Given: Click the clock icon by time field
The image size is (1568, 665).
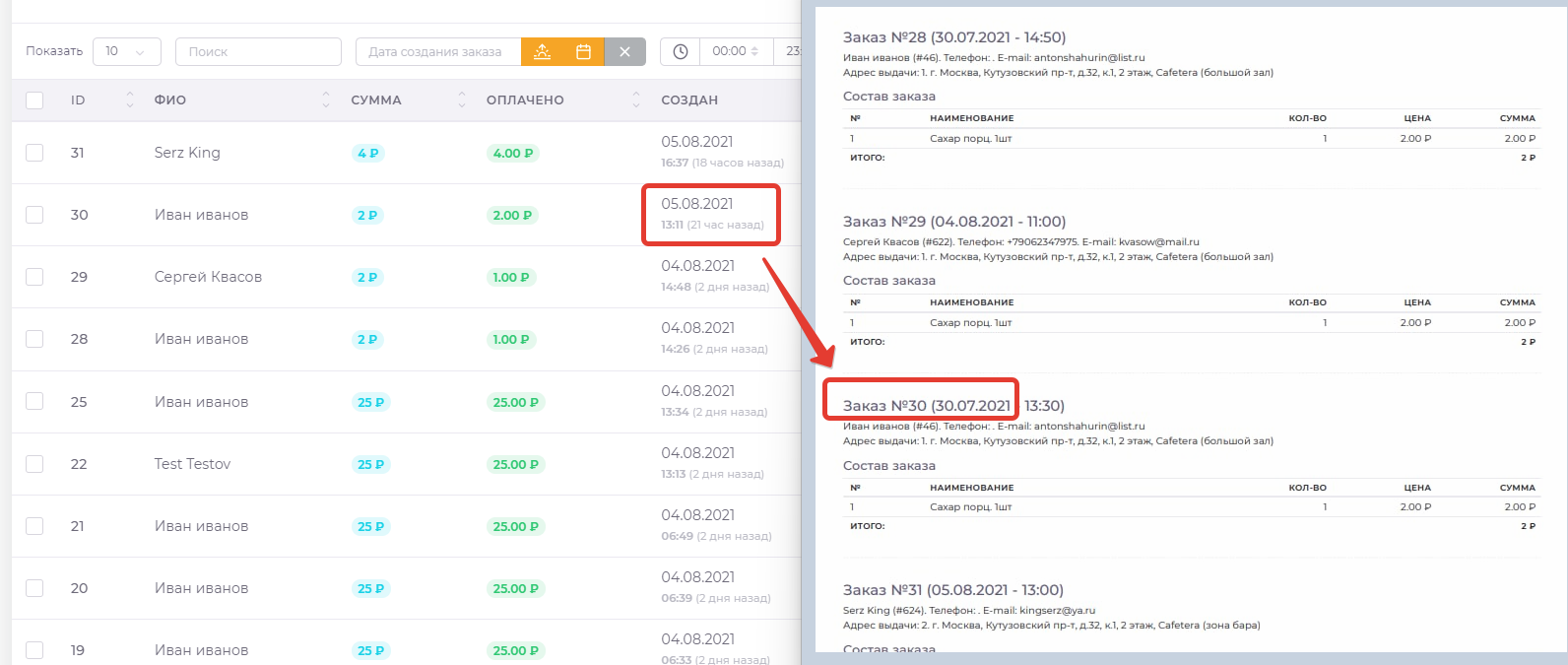Looking at the screenshot, I should (x=680, y=52).
